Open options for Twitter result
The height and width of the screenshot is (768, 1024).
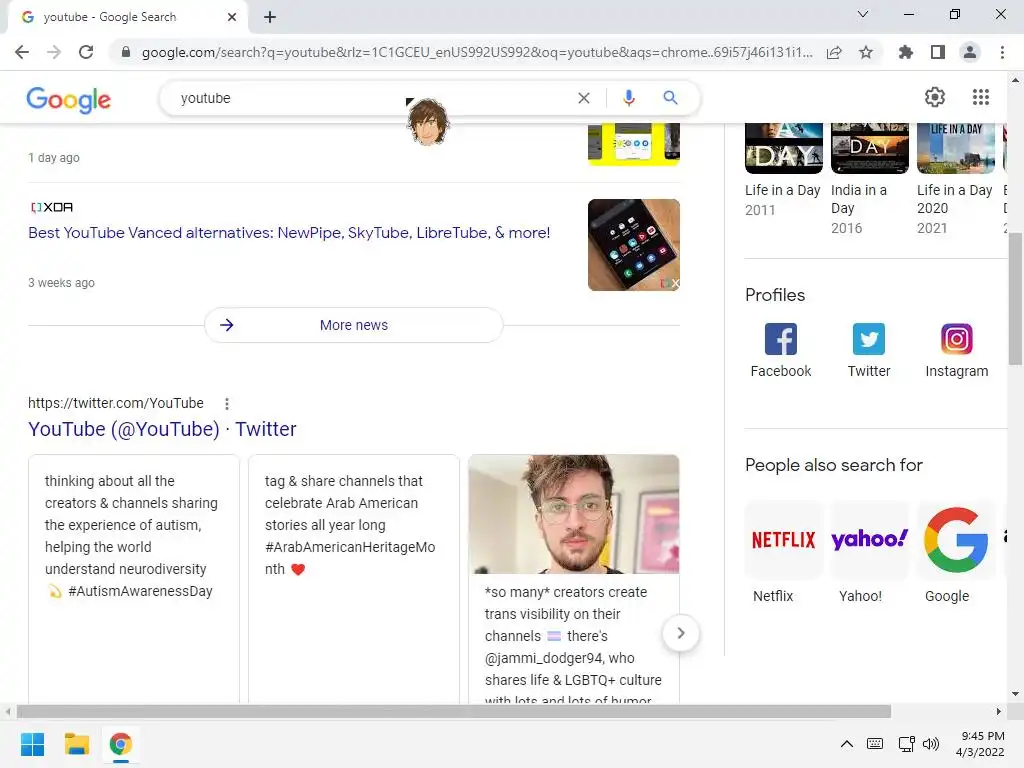(x=227, y=404)
